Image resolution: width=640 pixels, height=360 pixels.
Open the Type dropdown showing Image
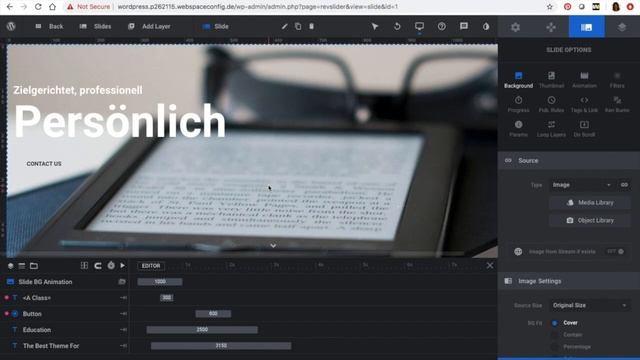click(582, 185)
